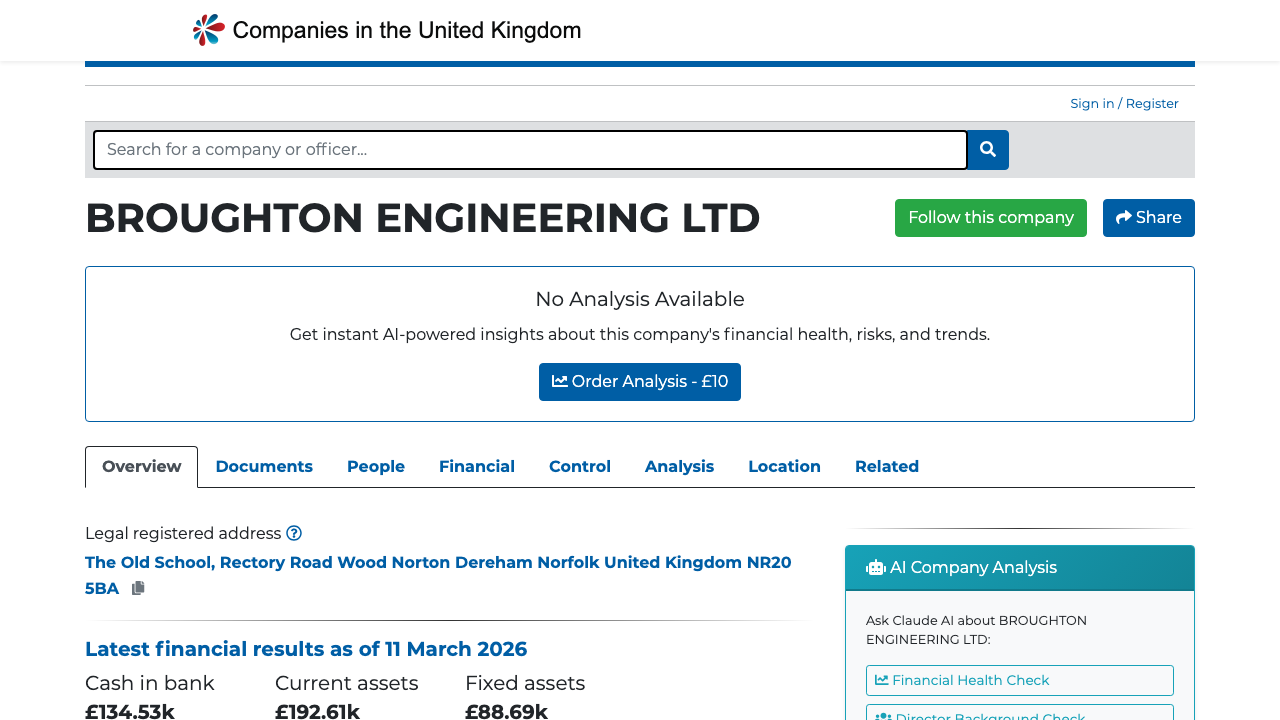Click the Register link
Screen dimensions: 1280x720
pos(1151,103)
